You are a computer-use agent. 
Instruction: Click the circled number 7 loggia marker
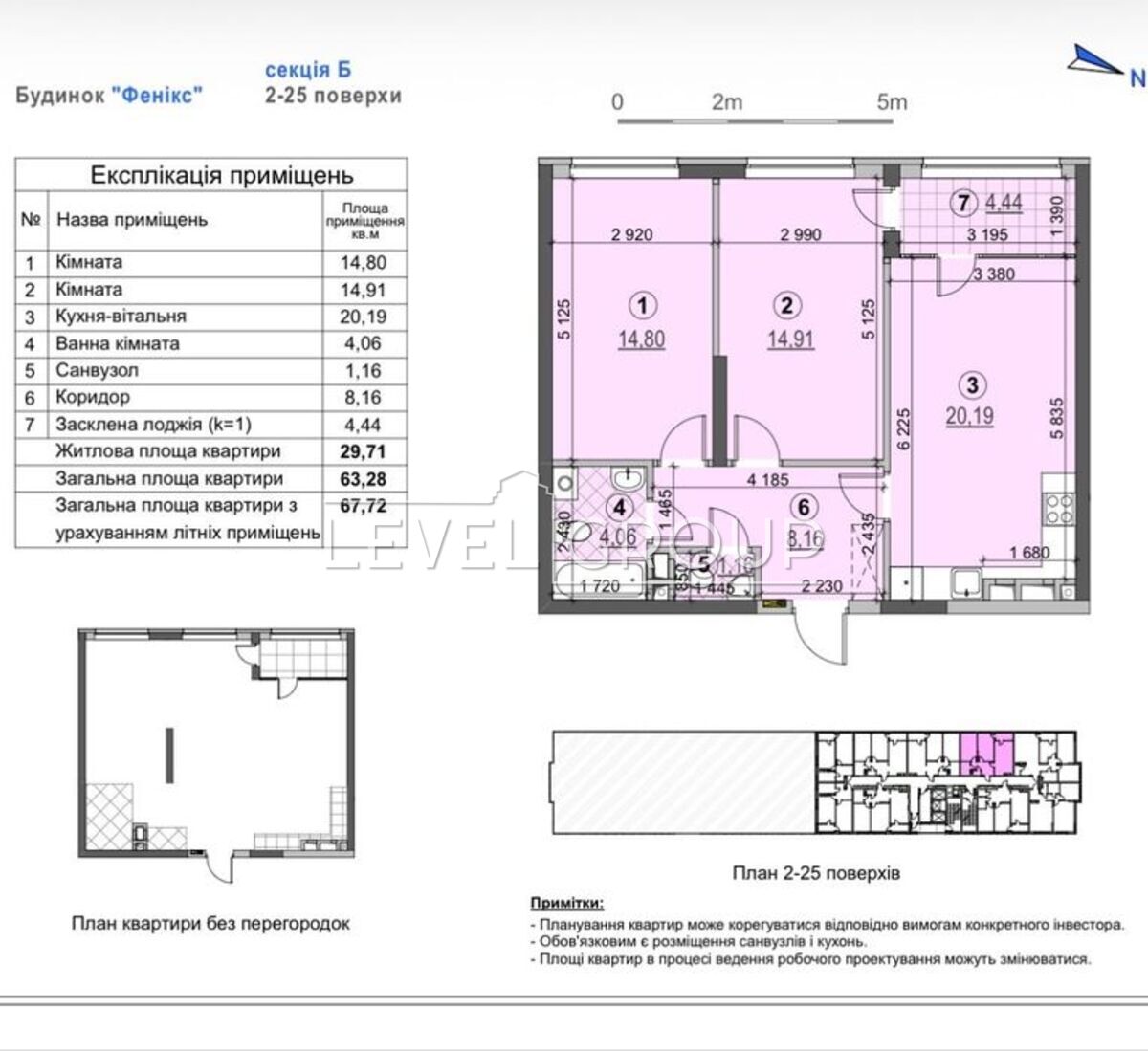pyautogui.click(x=964, y=203)
